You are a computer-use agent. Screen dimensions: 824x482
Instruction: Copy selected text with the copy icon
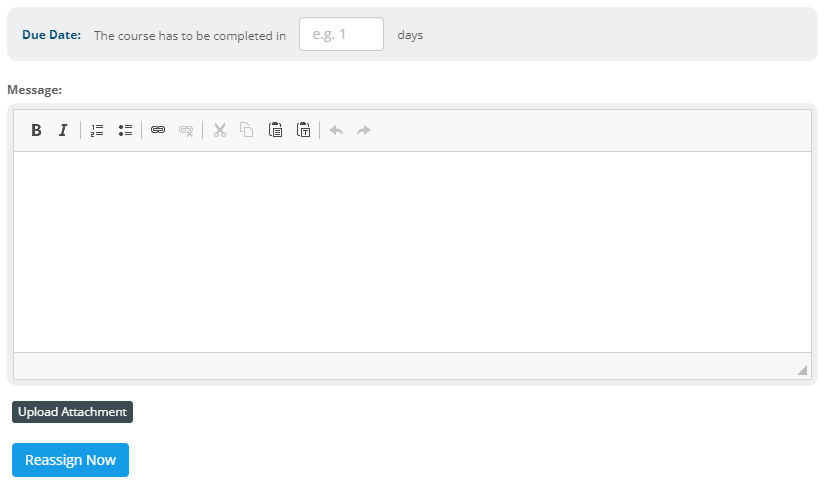point(247,130)
